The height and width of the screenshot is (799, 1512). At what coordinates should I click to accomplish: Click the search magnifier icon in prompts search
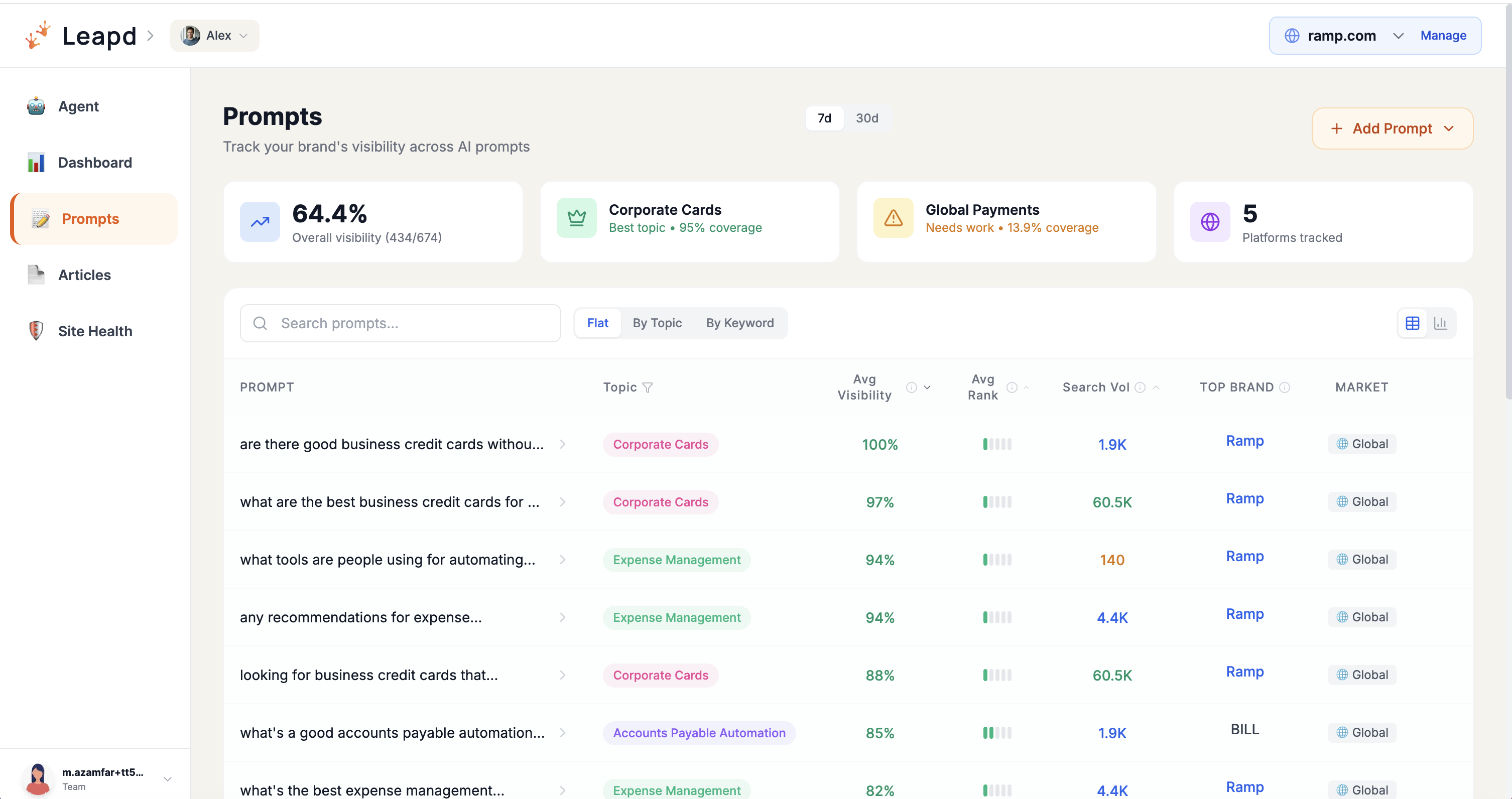point(260,323)
